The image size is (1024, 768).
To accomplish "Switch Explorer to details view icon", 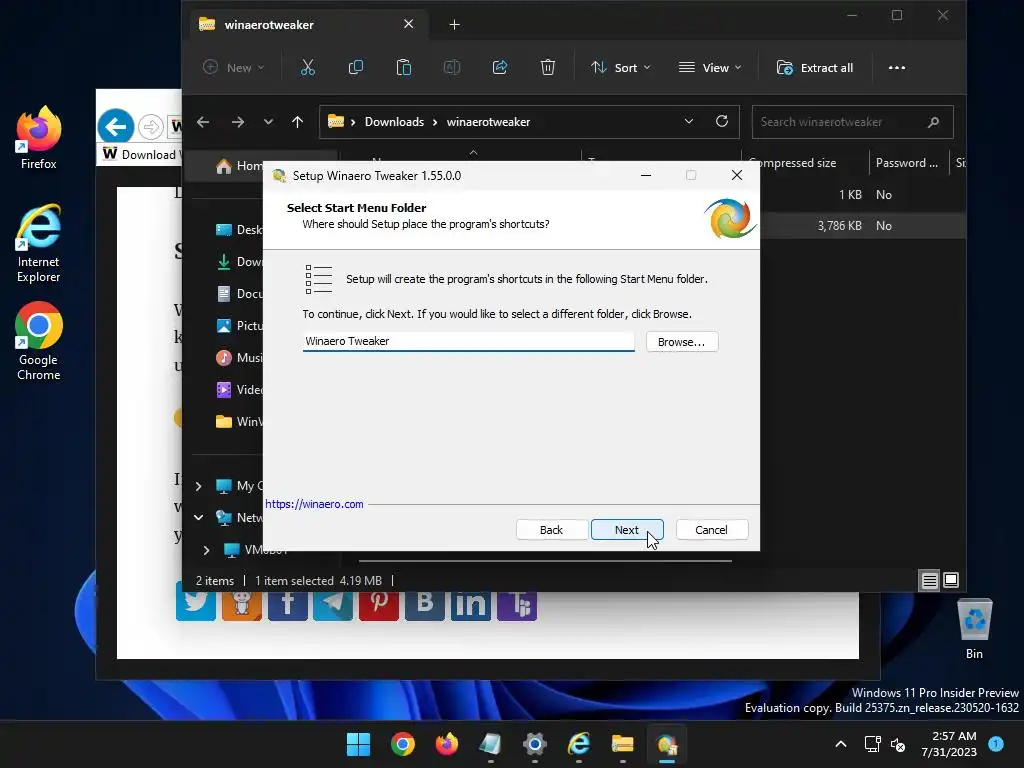I will [x=929, y=580].
